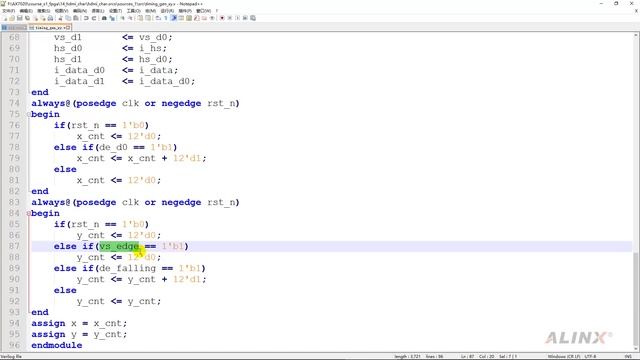The image size is (640, 360).
Task: Click the Open file toolbar icon
Action: click(x=12, y=18)
